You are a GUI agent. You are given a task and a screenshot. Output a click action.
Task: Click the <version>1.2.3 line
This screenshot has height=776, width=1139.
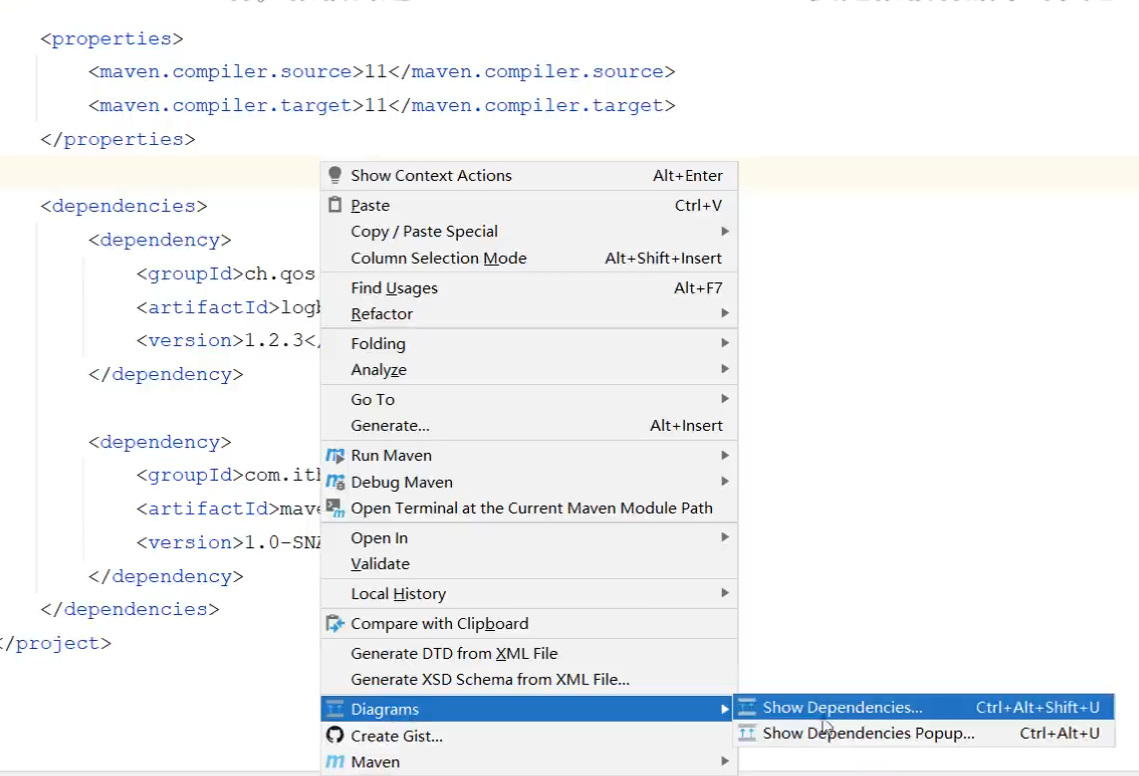(227, 340)
